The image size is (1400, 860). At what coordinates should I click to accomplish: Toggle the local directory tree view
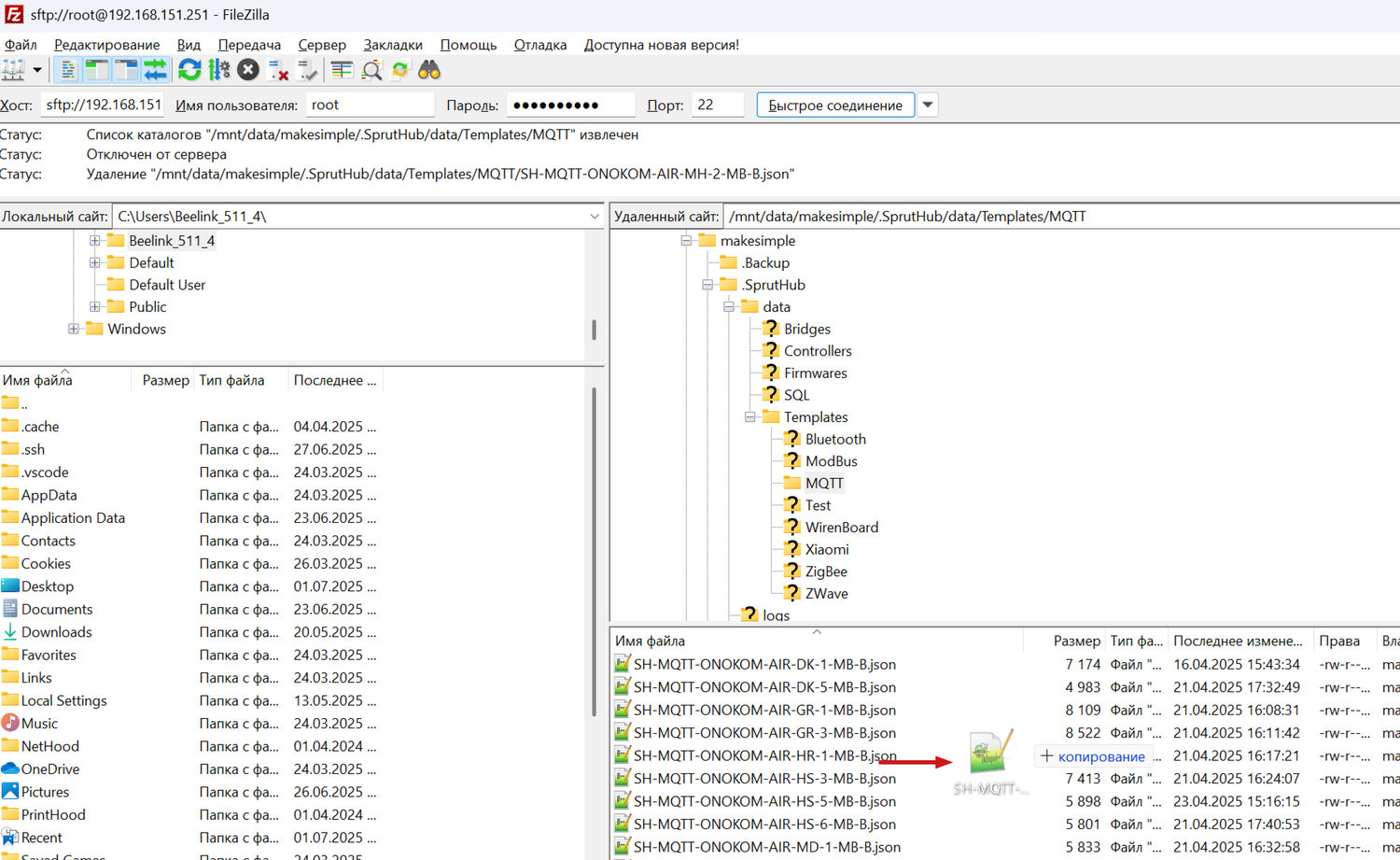[97, 70]
